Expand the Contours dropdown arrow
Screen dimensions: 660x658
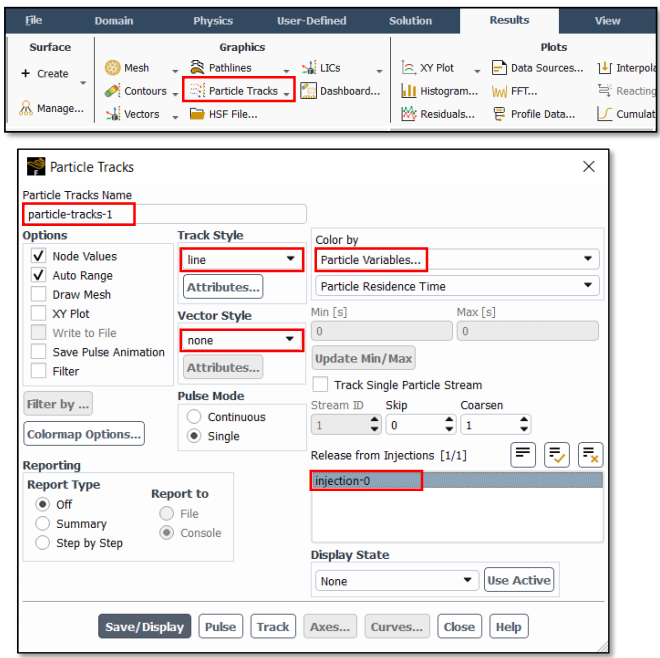tap(175, 94)
